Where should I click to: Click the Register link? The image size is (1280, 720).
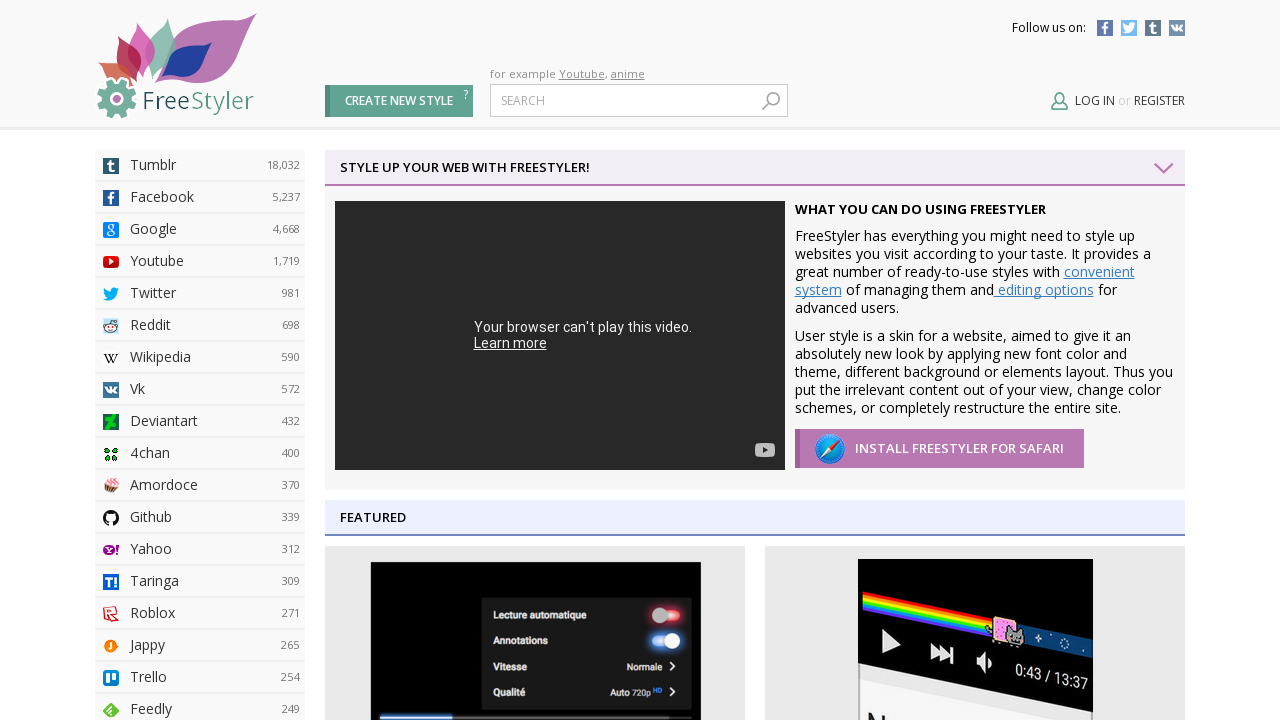1159,101
